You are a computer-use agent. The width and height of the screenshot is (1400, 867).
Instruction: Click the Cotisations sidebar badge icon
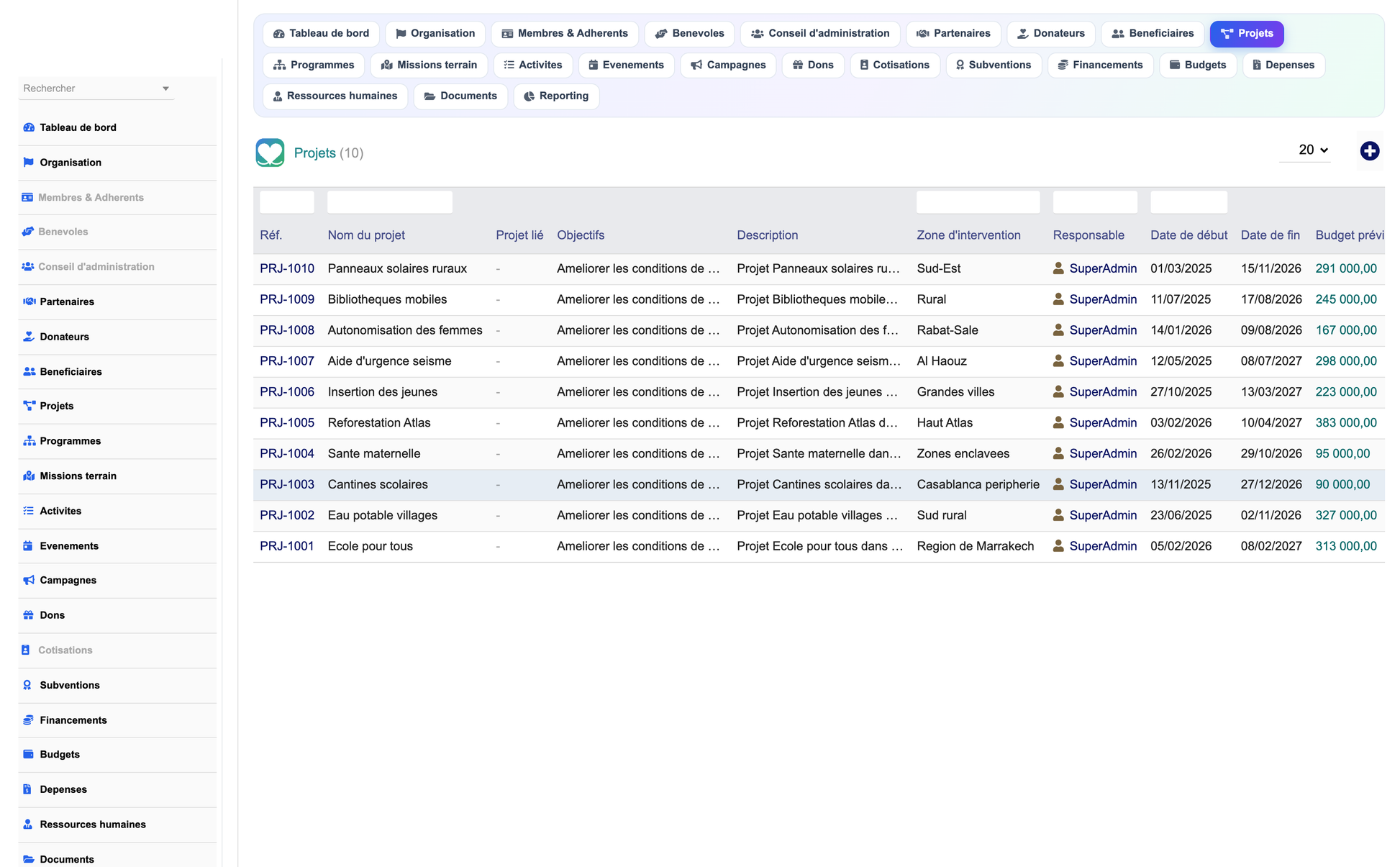[26, 650]
